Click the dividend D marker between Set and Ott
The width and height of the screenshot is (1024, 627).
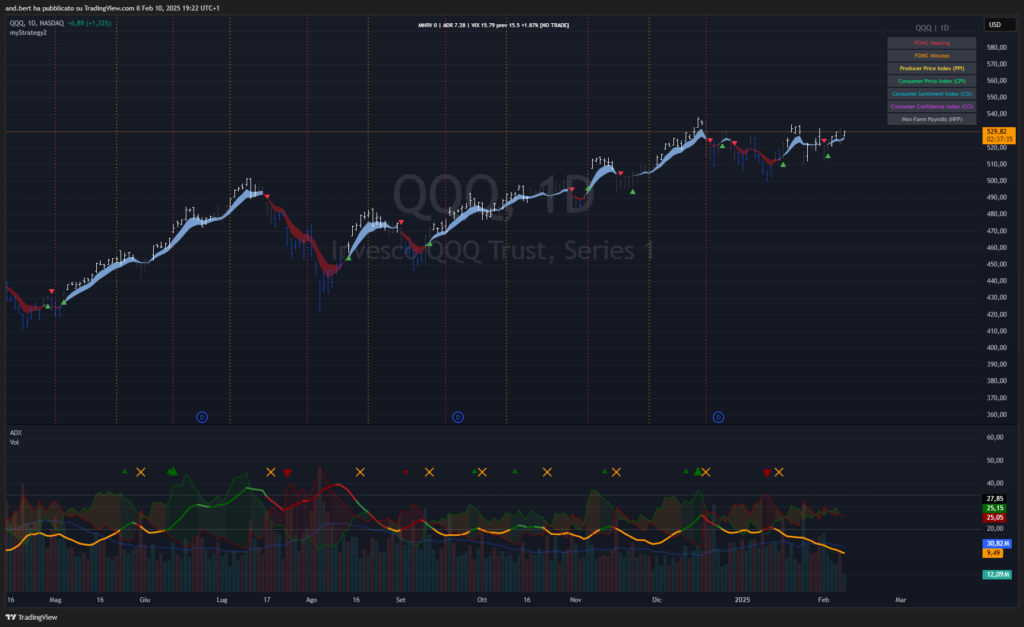coord(458,415)
